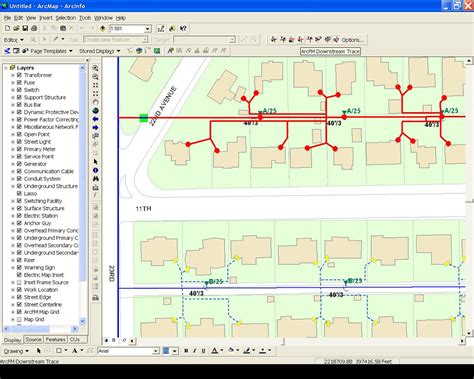Toggle the Fuse layer checkbox
This screenshot has height=379, width=474.
coord(19,82)
